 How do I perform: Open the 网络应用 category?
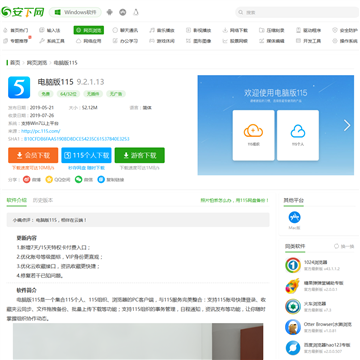tap(88, 41)
